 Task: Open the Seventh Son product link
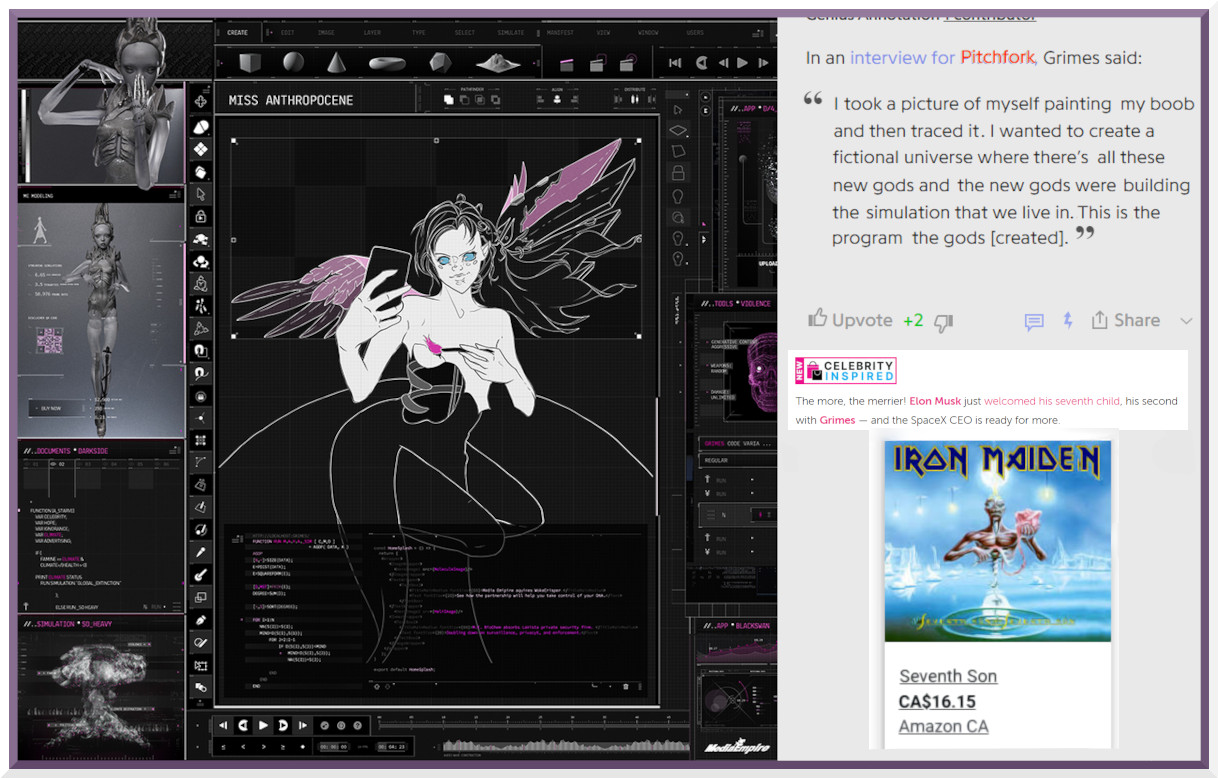tap(948, 676)
